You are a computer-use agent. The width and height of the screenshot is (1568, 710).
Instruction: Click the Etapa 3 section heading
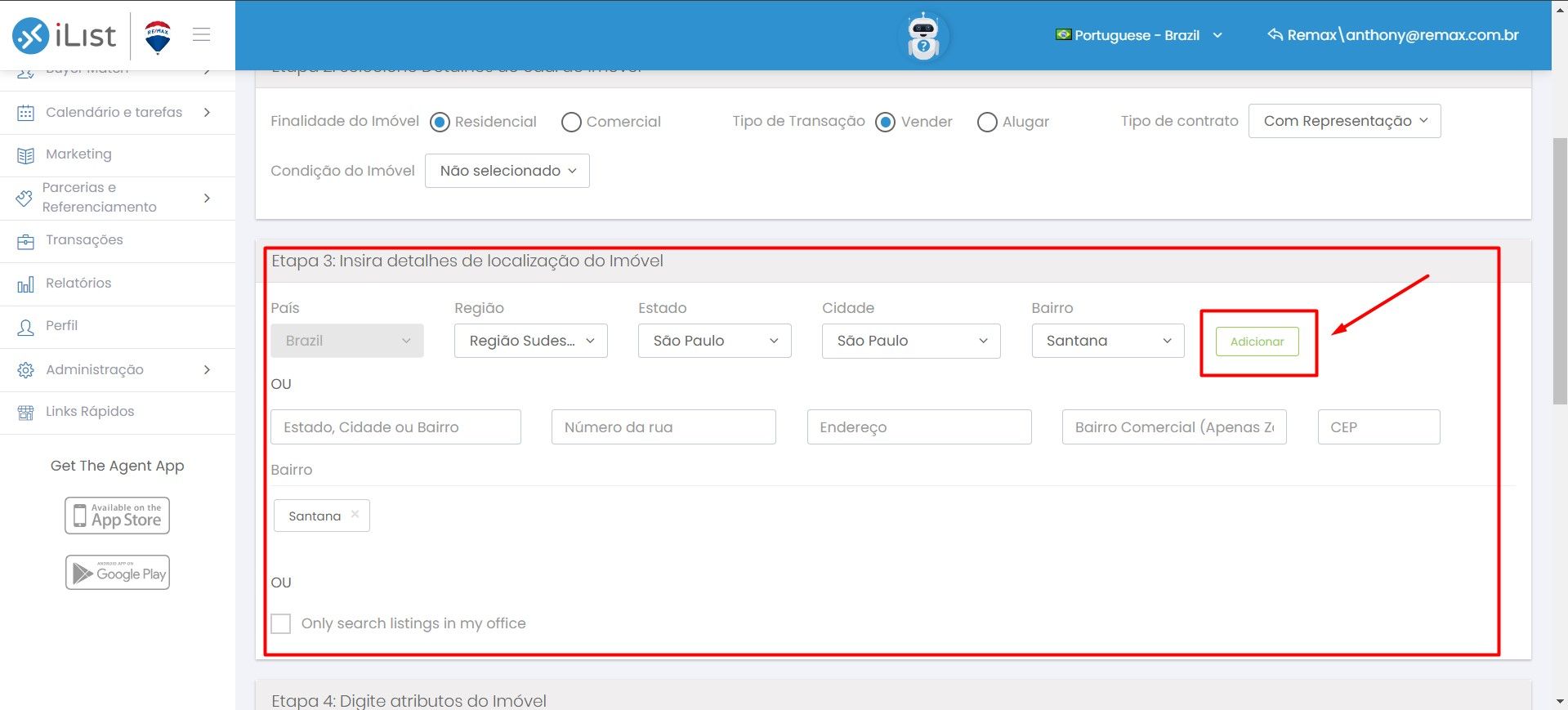[467, 261]
